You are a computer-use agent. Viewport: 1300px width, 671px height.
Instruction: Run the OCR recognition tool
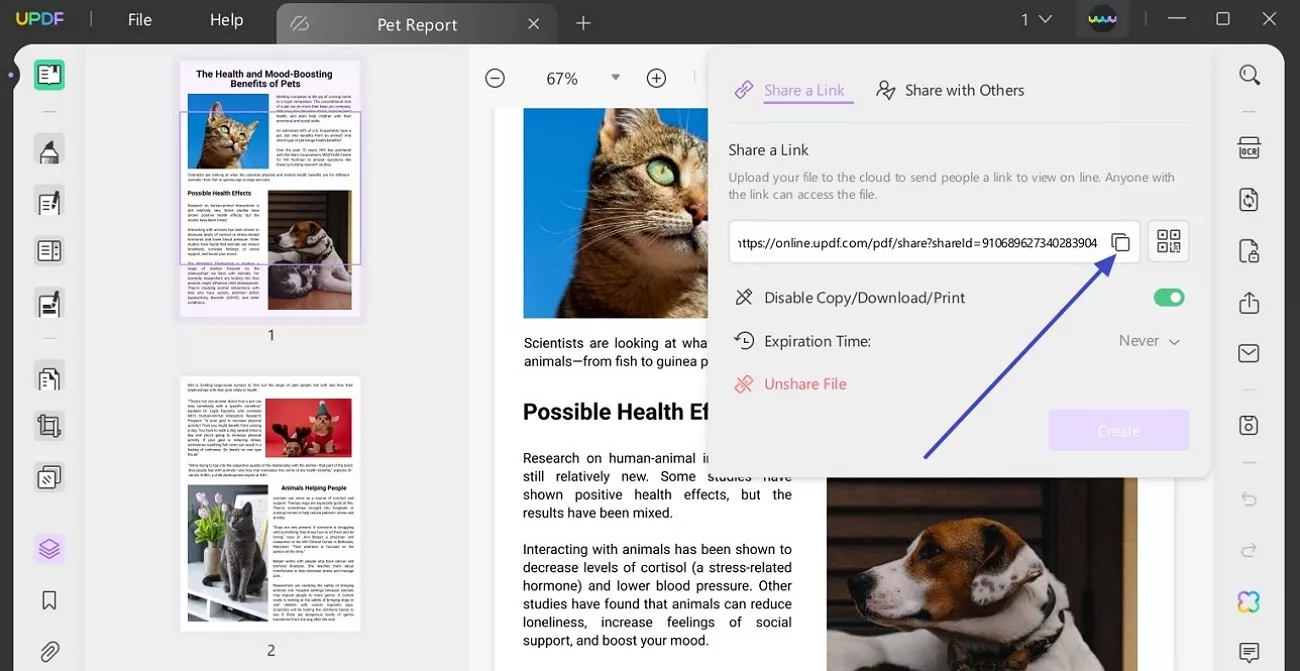(x=1249, y=148)
